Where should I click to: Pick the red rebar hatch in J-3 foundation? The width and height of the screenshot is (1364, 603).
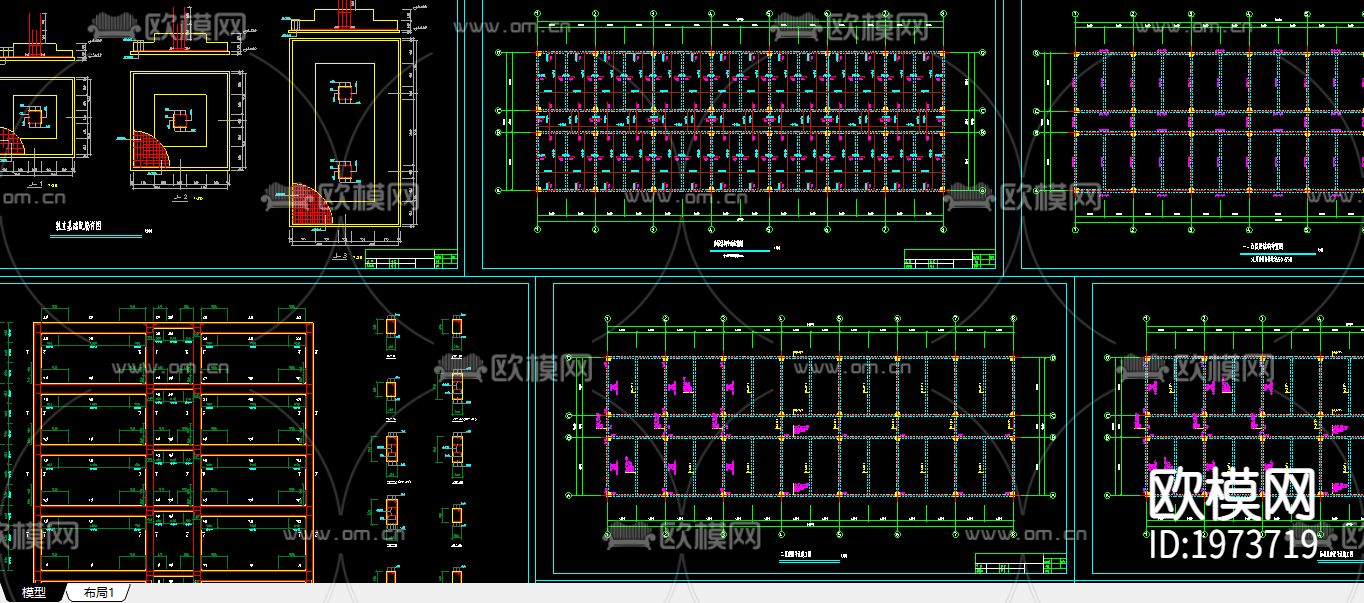(312, 205)
